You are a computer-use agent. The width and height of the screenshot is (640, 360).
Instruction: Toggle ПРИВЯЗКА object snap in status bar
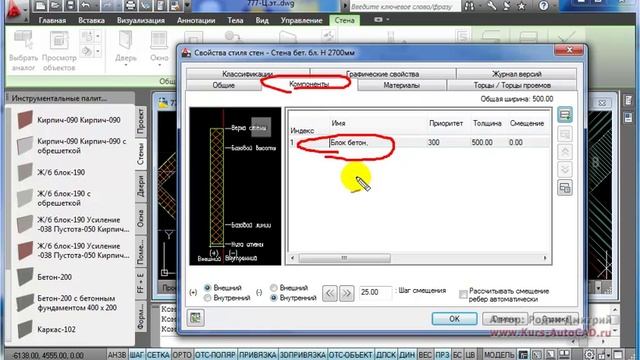tap(258, 355)
